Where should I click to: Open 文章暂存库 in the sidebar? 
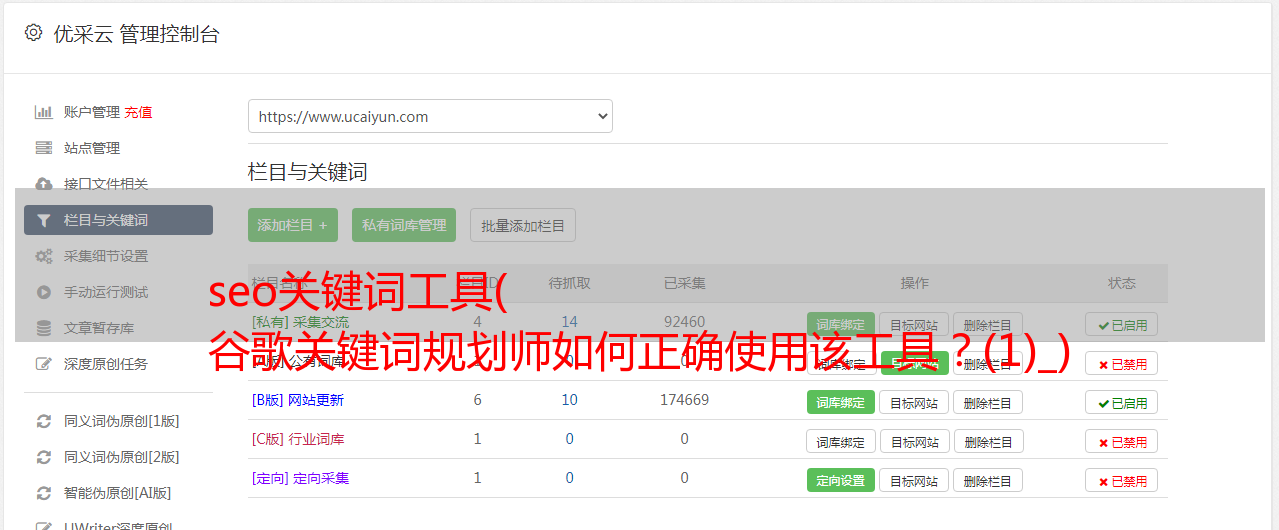(x=99, y=328)
